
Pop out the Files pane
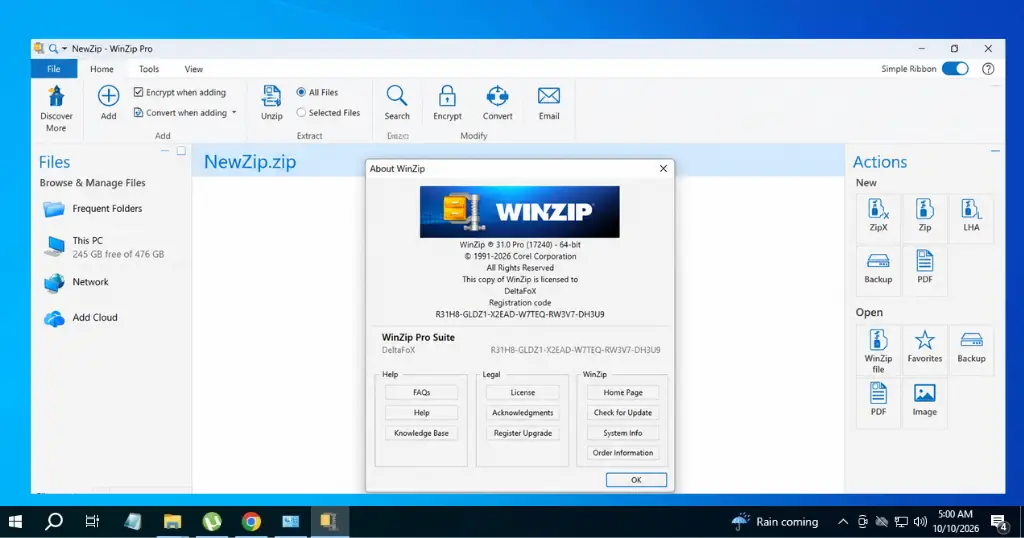pos(181,151)
